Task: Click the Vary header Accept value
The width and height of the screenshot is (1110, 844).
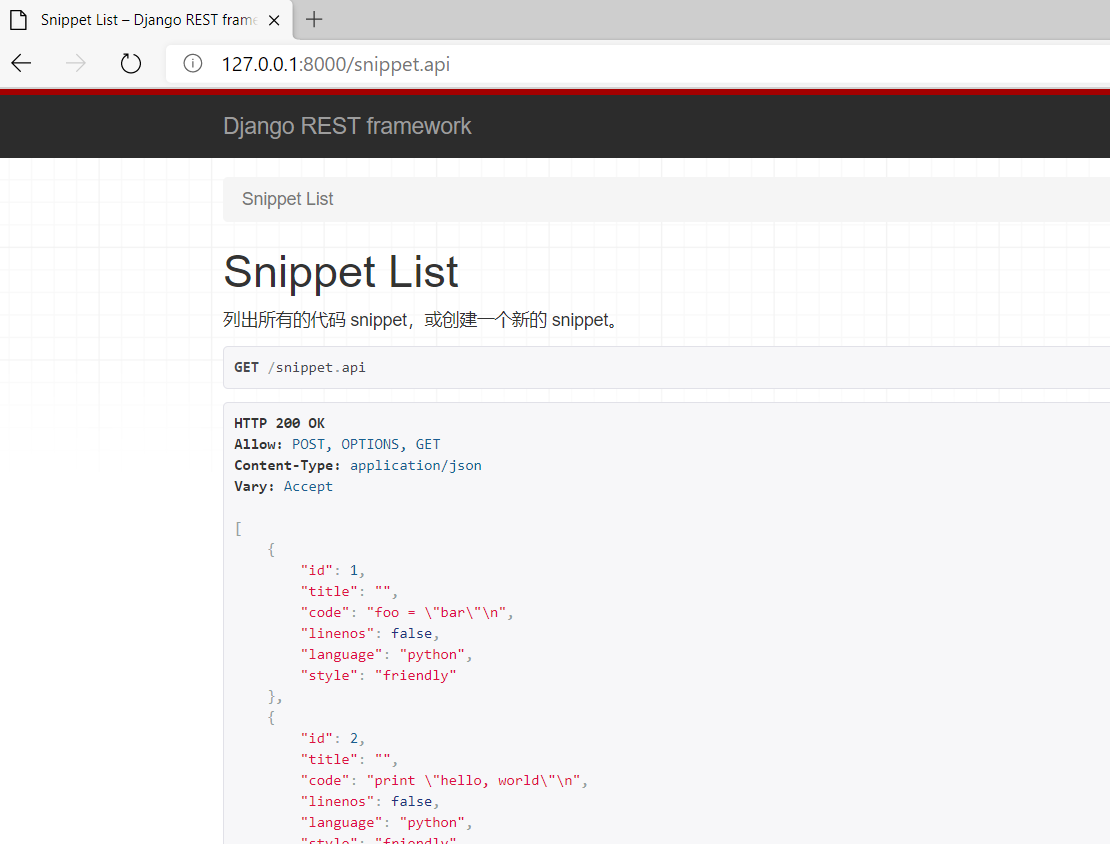Action: point(308,486)
